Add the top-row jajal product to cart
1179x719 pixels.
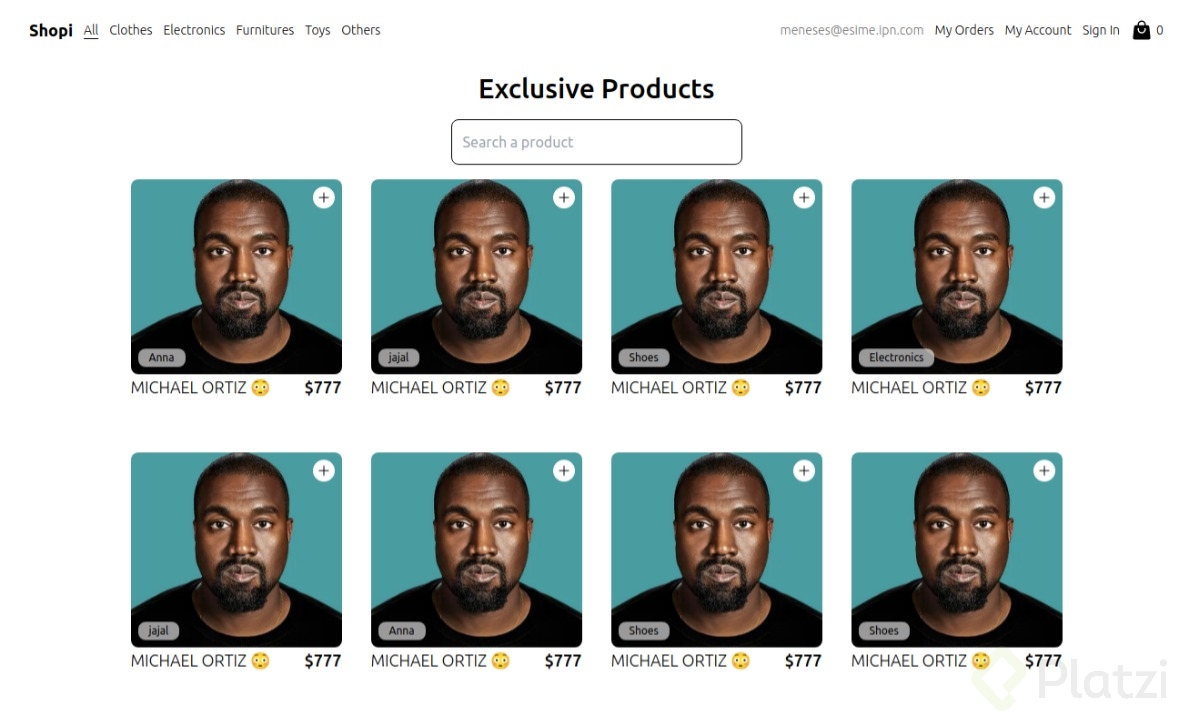click(x=564, y=198)
